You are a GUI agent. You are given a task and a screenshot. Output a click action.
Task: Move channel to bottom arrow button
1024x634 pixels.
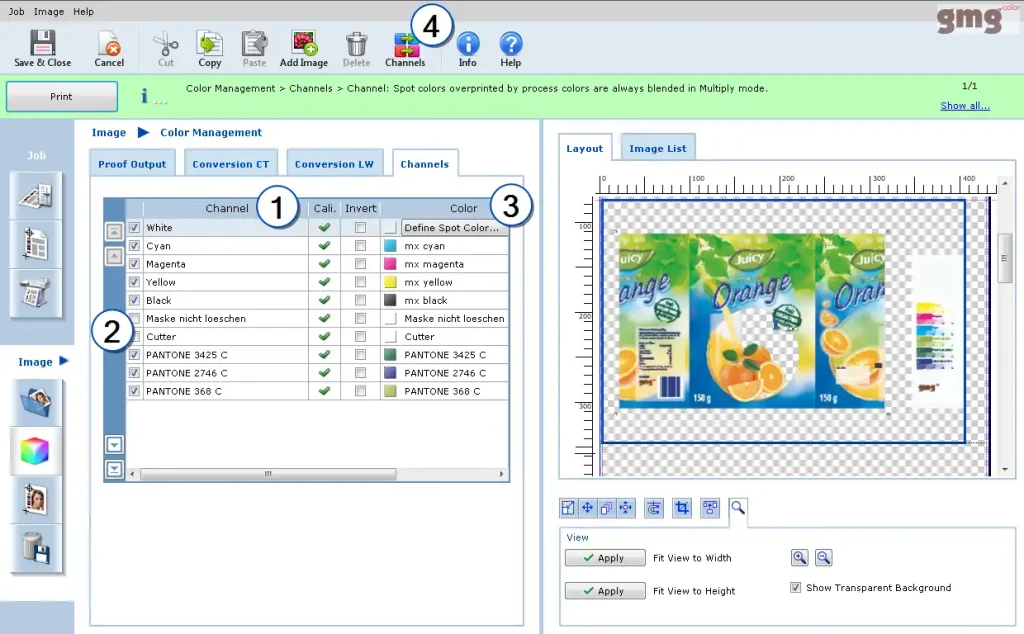114,469
